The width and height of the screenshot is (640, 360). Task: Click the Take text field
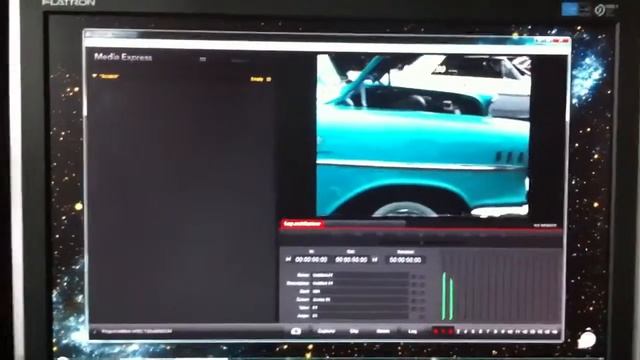tap(360, 308)
